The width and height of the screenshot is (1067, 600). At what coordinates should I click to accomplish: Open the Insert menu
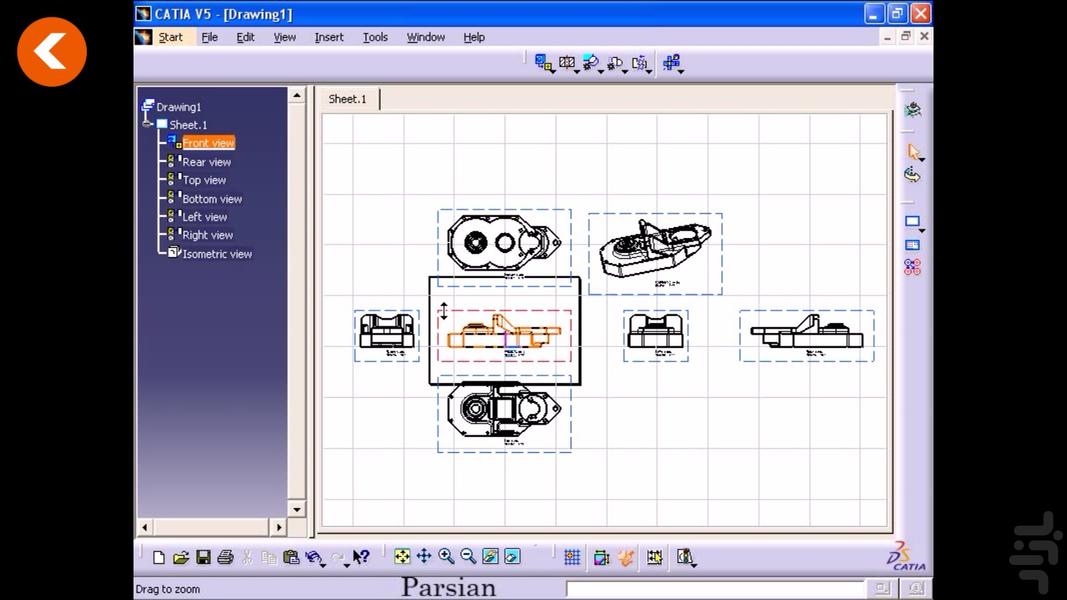pyautogui.click(x=329, y=37)
